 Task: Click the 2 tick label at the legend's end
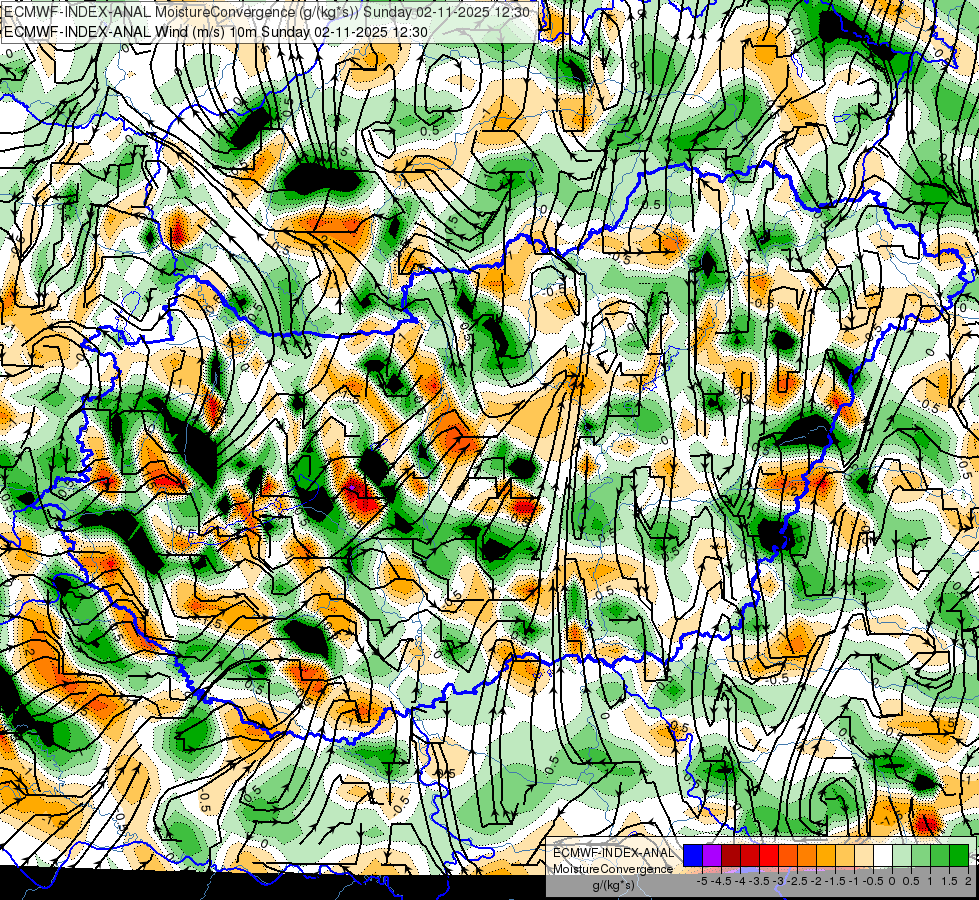click(968, 881)
